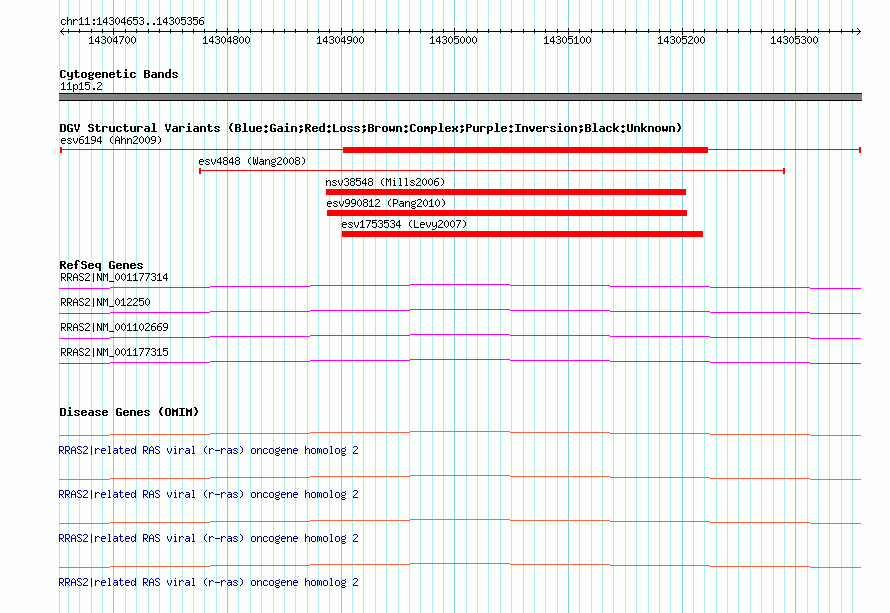
Task: Open the third RRAS2 oncogene homolog 2 link
Action: click(208, 539)
